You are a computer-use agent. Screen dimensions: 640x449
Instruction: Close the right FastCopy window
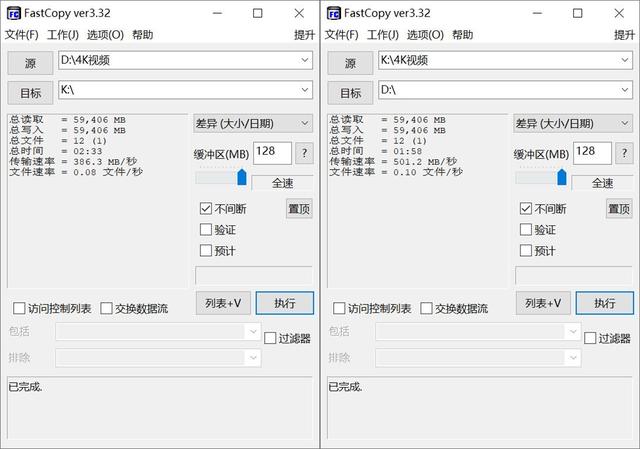(x=619, y=13)
